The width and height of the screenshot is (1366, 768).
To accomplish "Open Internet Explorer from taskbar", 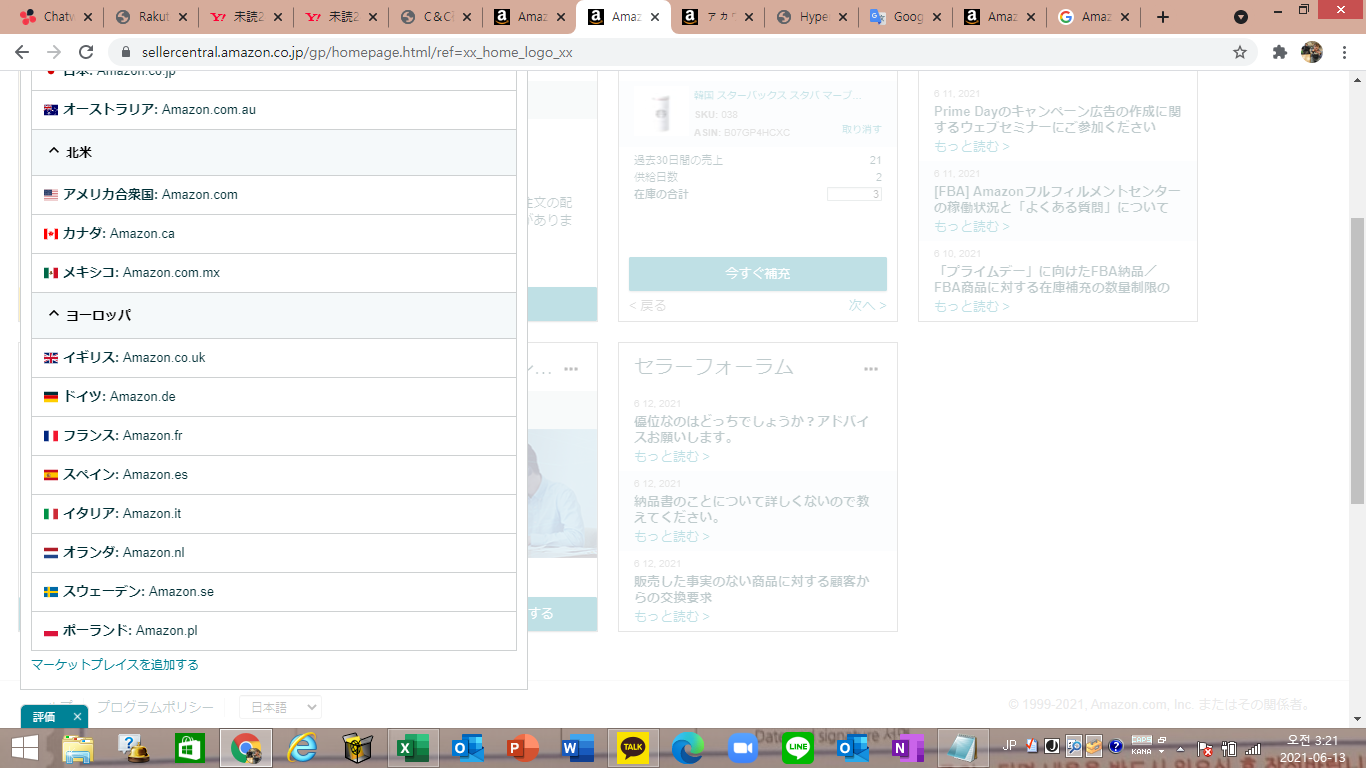I will pos(301,748).
